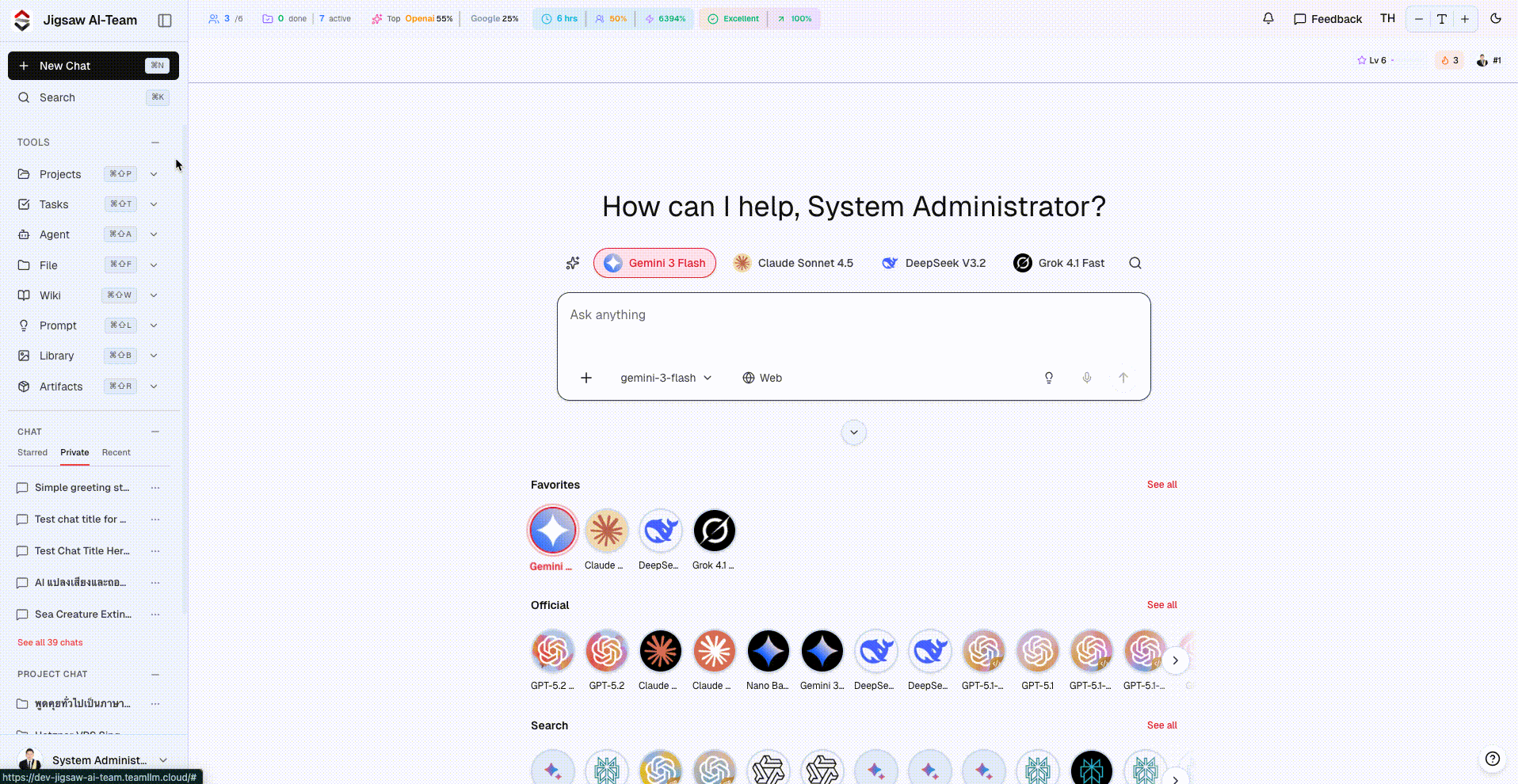Open the gemini-3-flash model dropdown
The height and width of the screenshot is (784, 1518).
pos(666,378)
